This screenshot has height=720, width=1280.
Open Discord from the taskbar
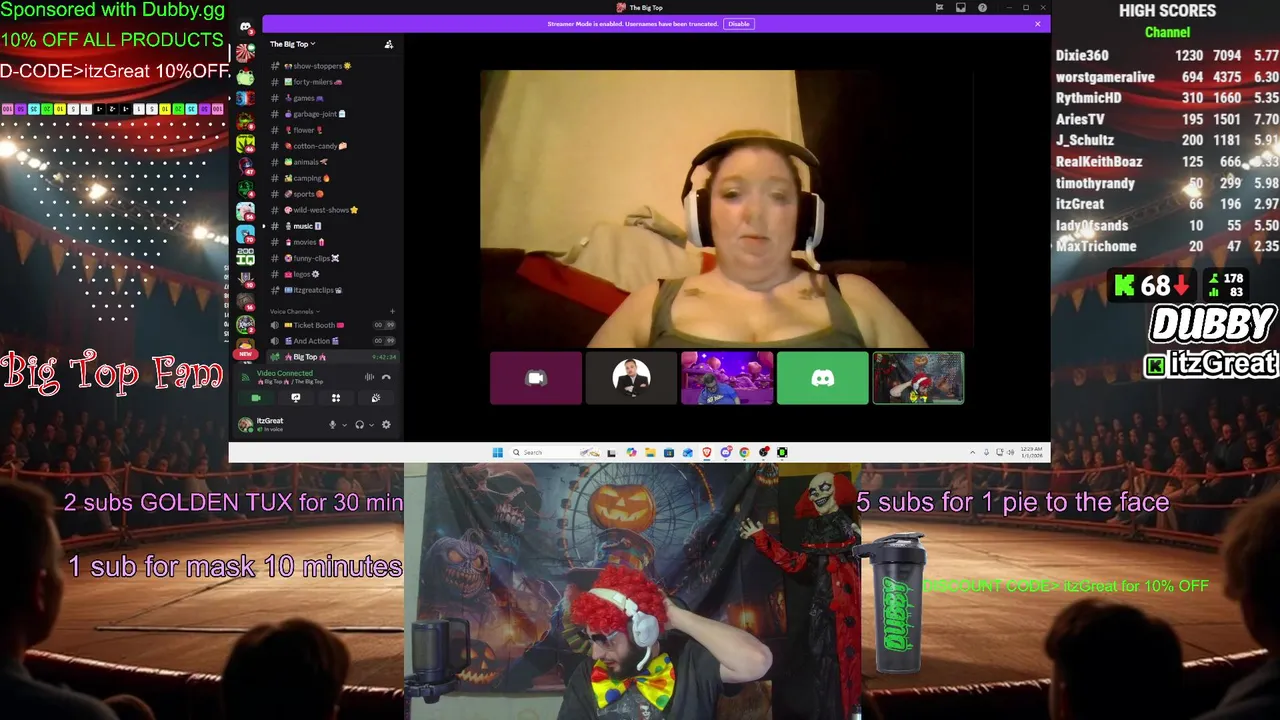point(726,452)
